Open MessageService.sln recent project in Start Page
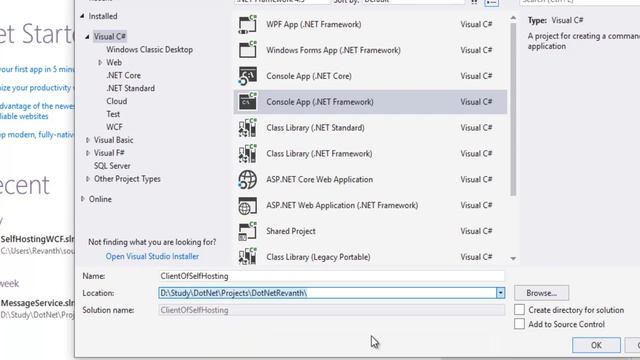 click(x=38, y=303)
